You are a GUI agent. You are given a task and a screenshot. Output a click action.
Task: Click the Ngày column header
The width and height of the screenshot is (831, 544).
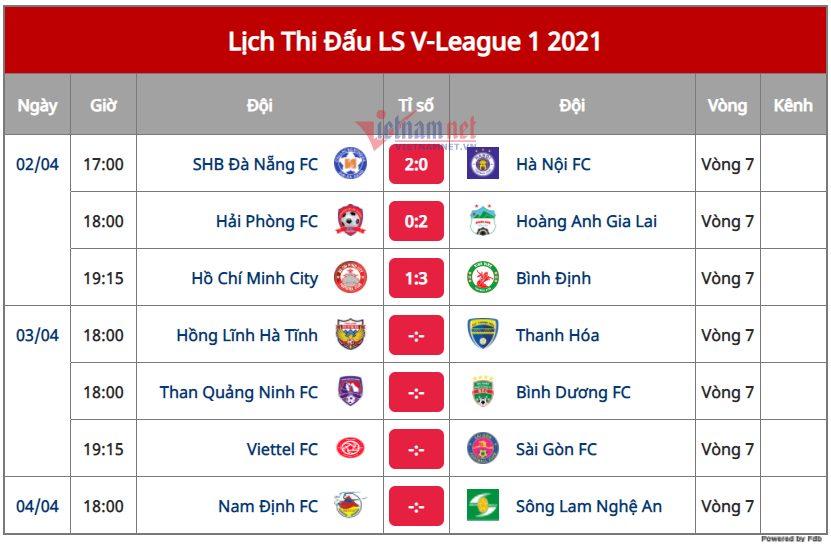pyautogui.click(x=37, y=105)
